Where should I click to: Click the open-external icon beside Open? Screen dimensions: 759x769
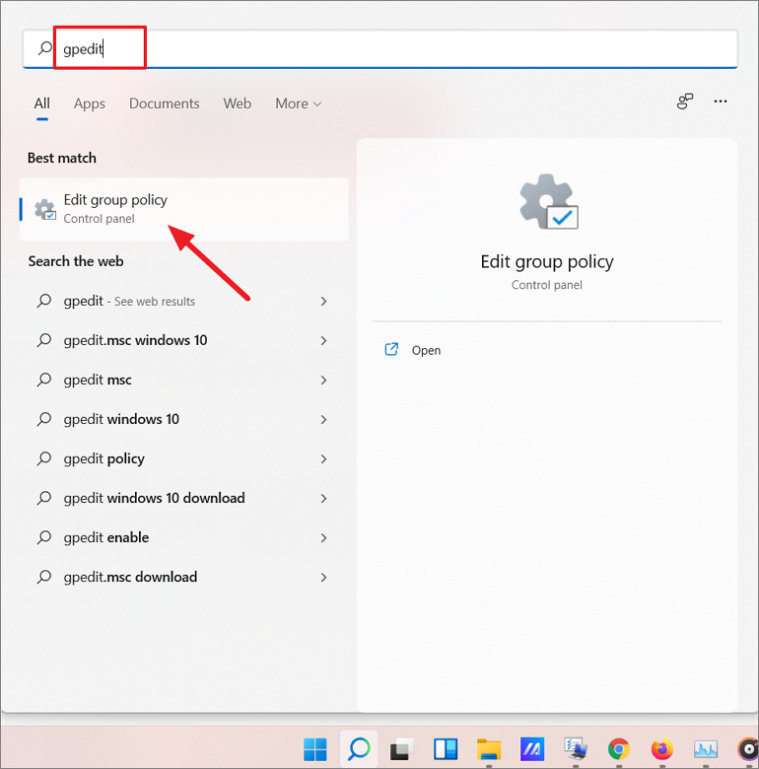coord(391,349)
